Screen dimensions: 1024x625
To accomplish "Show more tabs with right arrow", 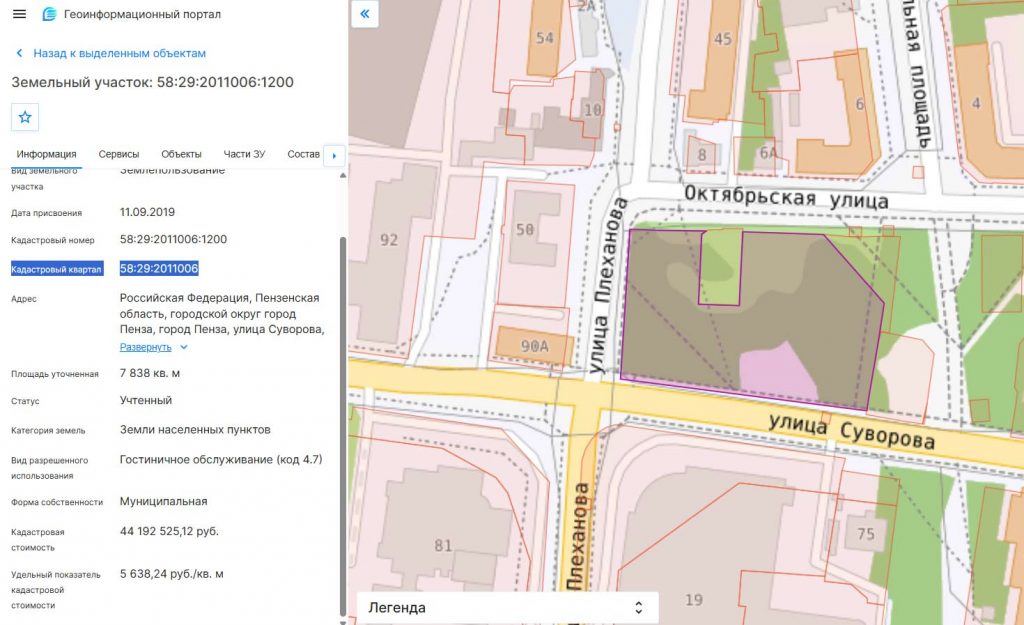I will (x=334, y=155).
